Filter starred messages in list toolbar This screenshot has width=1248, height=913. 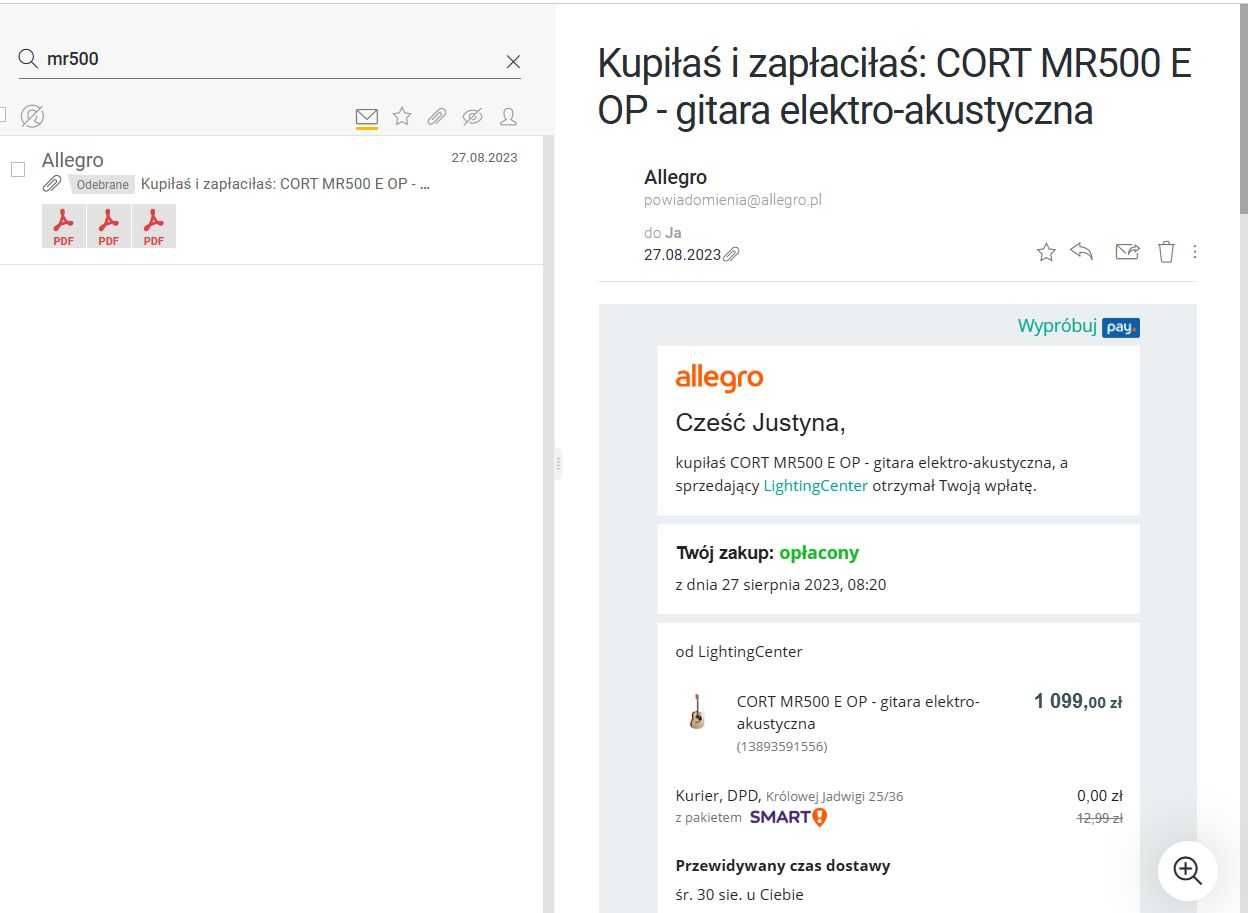[402, 117]
